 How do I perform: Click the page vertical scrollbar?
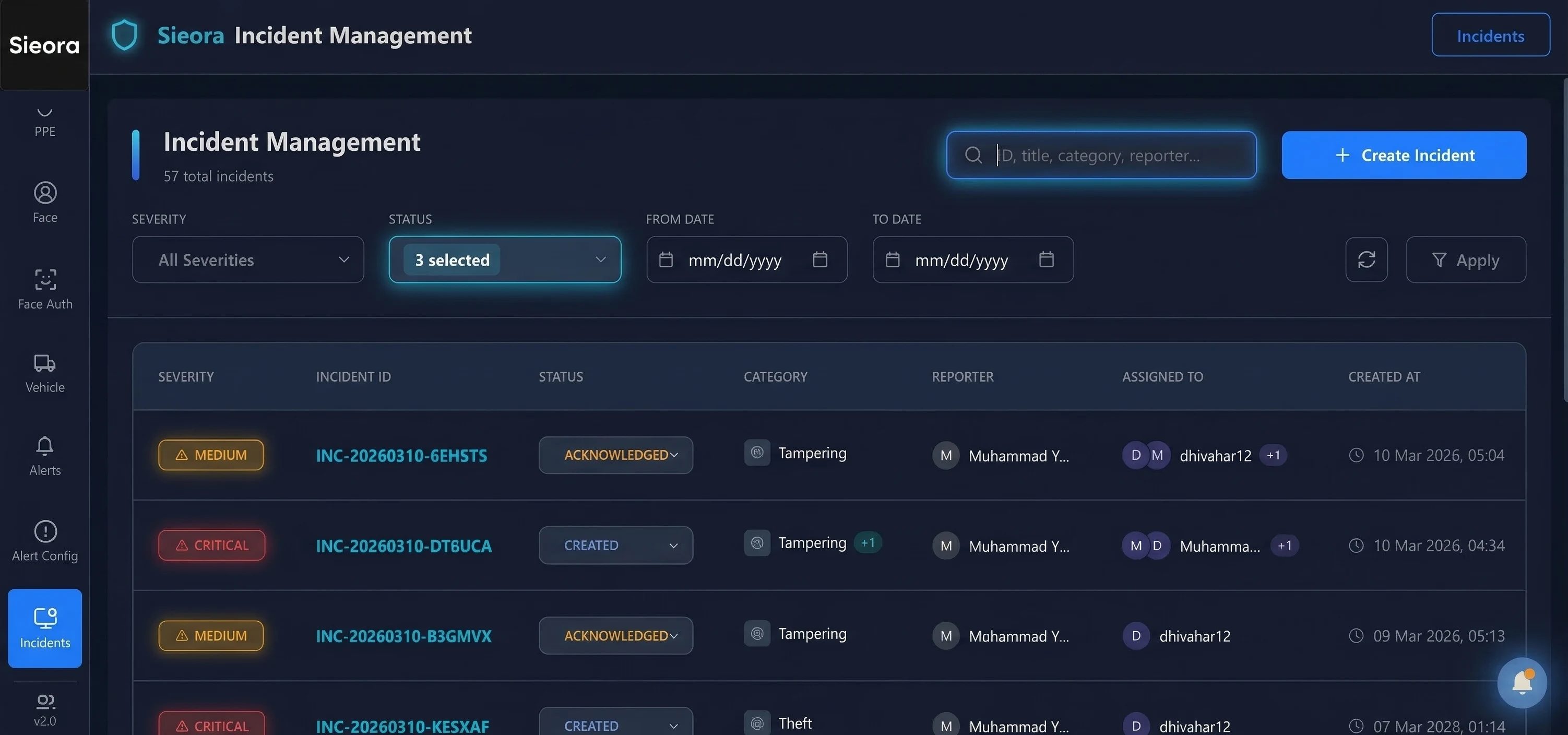[x=1565, y=240]
